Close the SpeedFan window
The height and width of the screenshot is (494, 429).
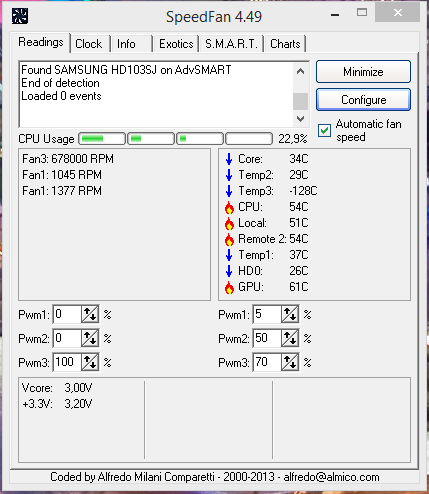[397, 13]
